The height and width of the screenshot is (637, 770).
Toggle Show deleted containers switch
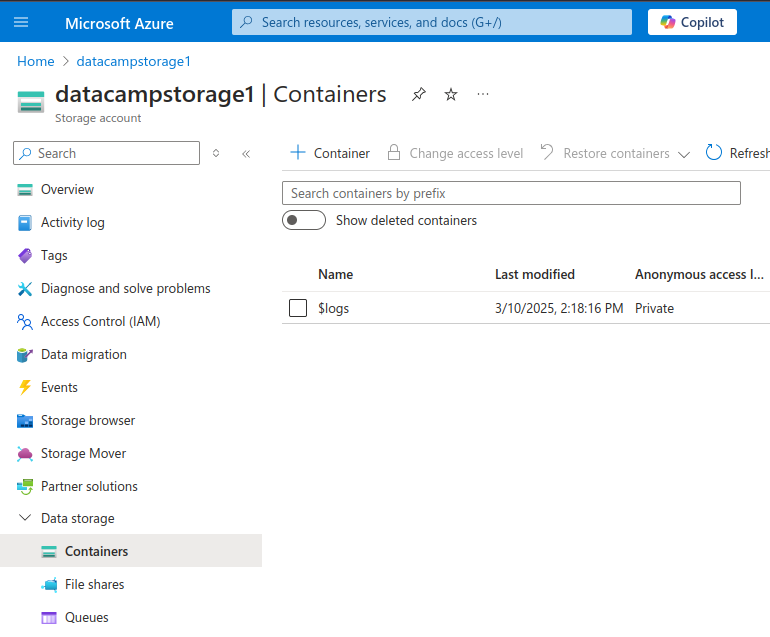[304, 220]
